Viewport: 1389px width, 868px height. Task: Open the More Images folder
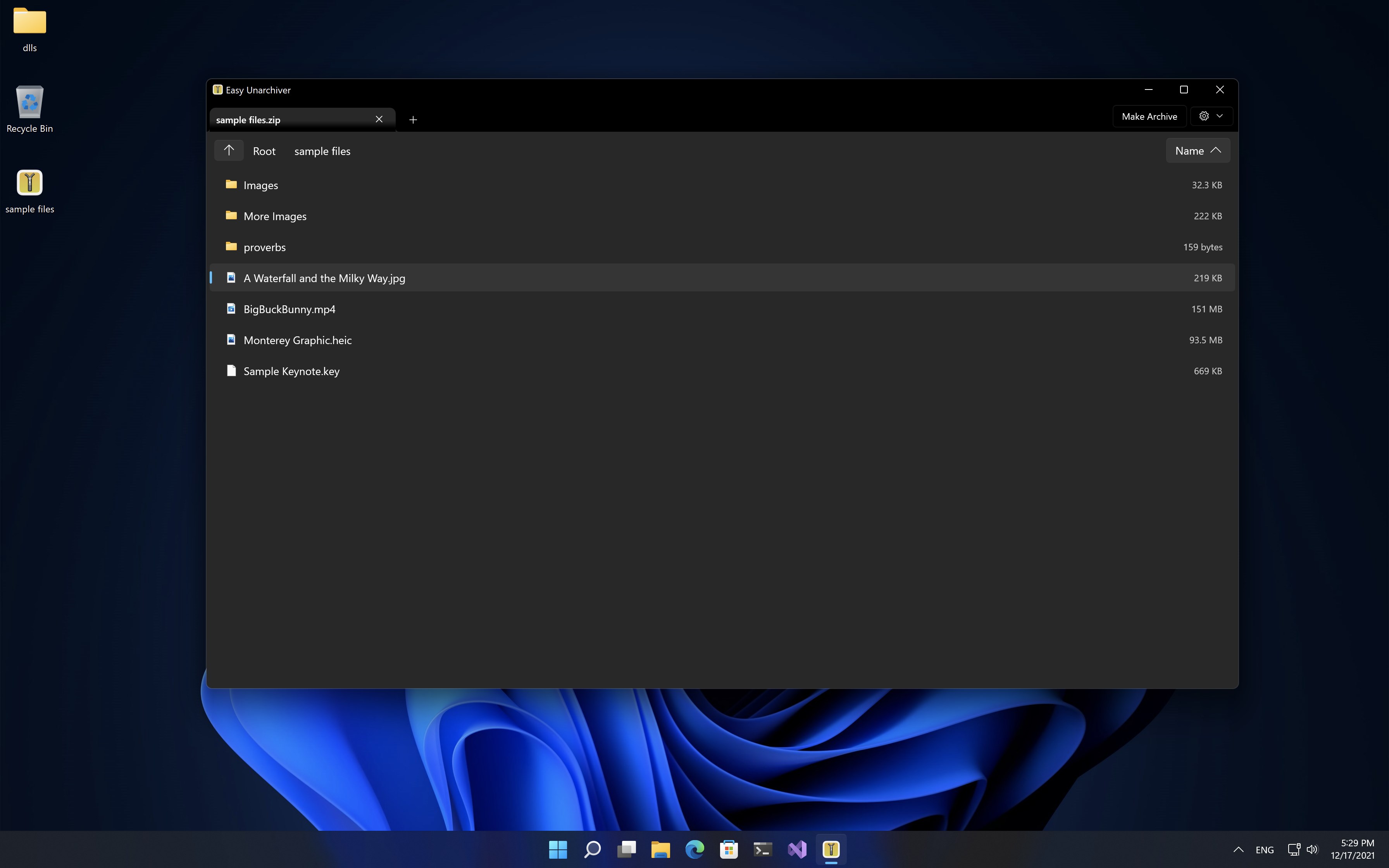274,216
